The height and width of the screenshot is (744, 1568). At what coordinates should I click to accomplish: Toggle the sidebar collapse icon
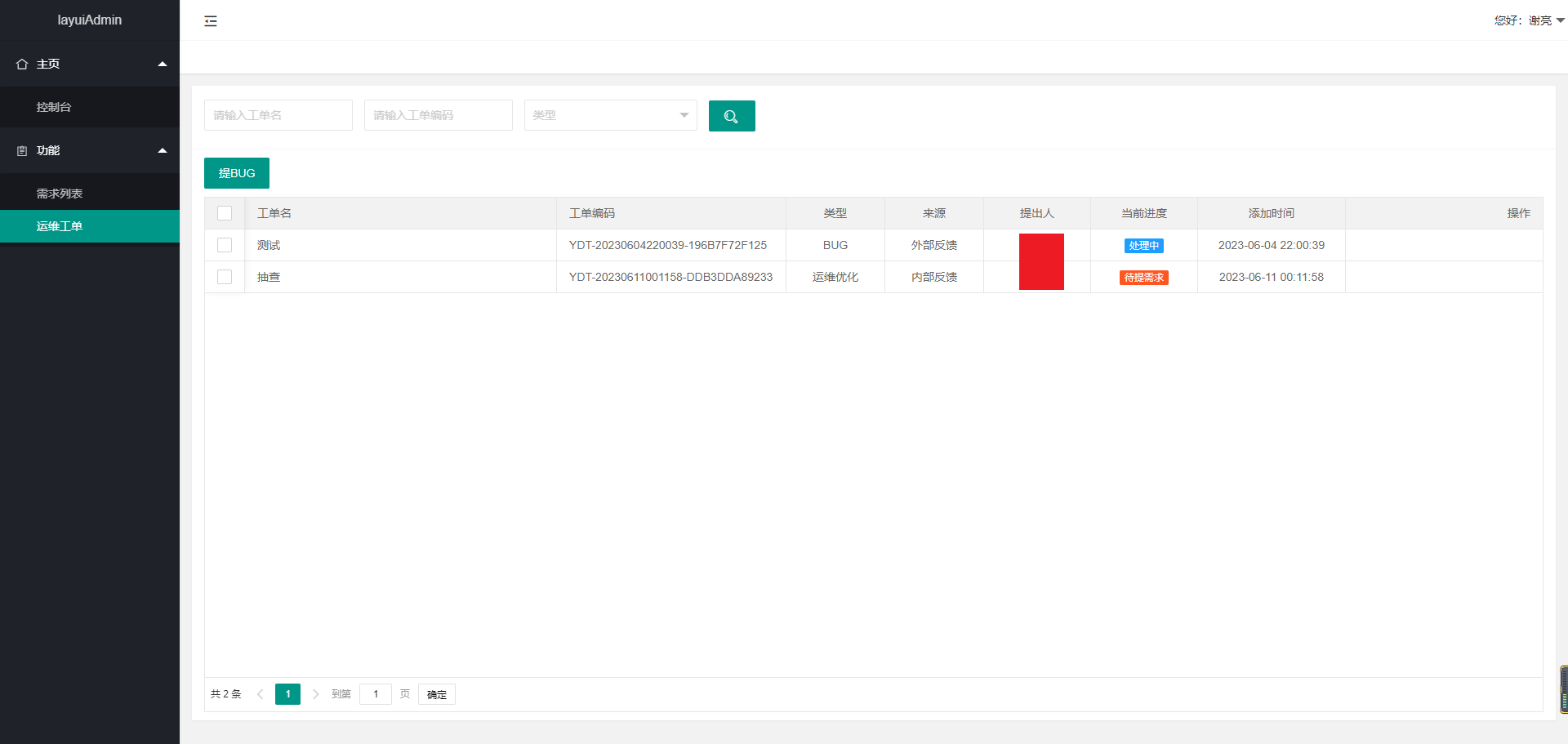click(211, 21)
